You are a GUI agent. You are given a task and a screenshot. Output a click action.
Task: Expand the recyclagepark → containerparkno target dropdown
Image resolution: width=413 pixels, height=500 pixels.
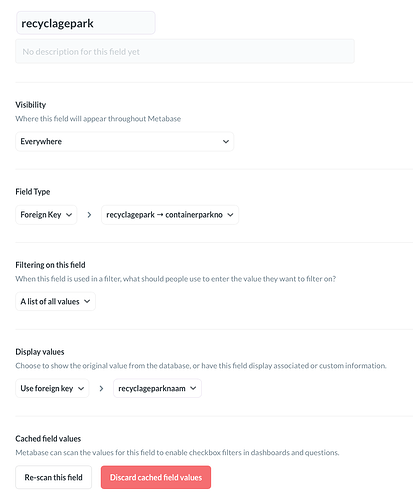pyautogui.click(x=170, y=215)
